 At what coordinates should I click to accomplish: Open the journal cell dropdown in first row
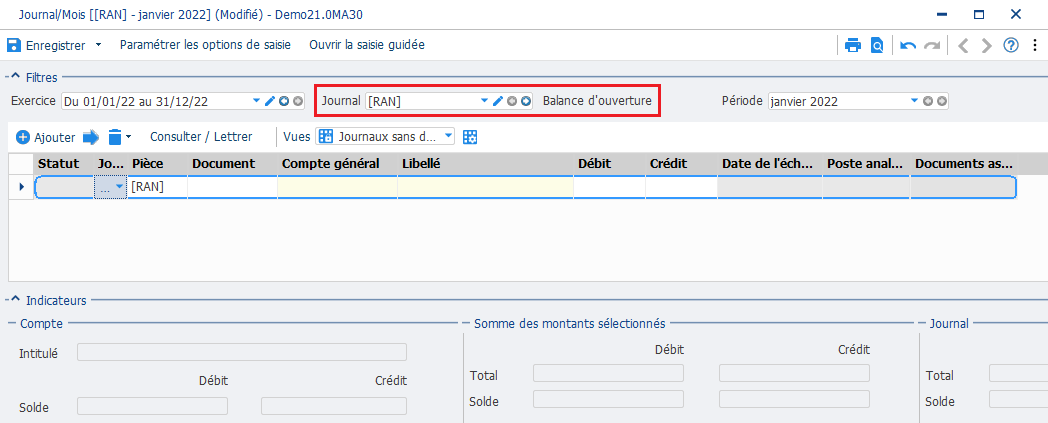[119, 188]
